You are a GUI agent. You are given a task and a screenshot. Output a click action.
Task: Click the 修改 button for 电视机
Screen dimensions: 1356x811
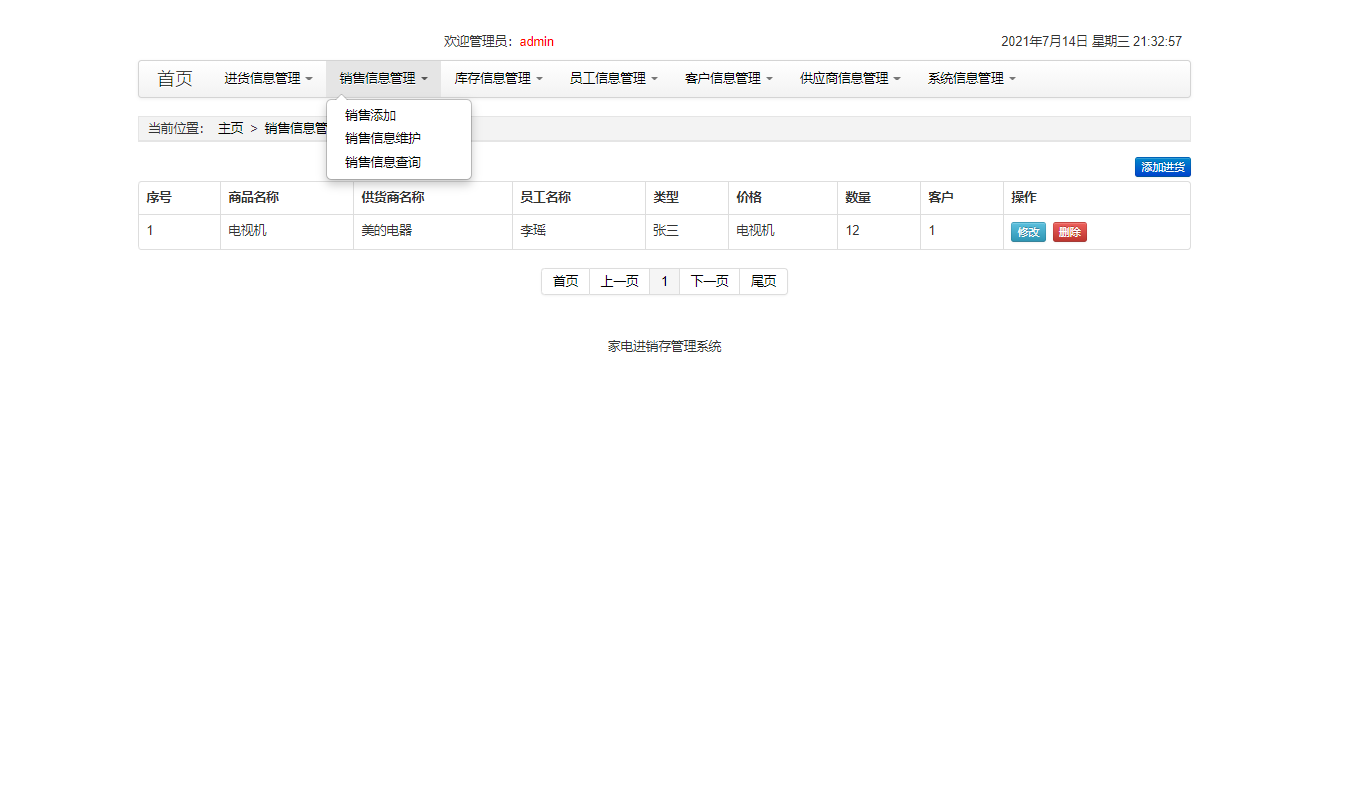pos(1027,231)
